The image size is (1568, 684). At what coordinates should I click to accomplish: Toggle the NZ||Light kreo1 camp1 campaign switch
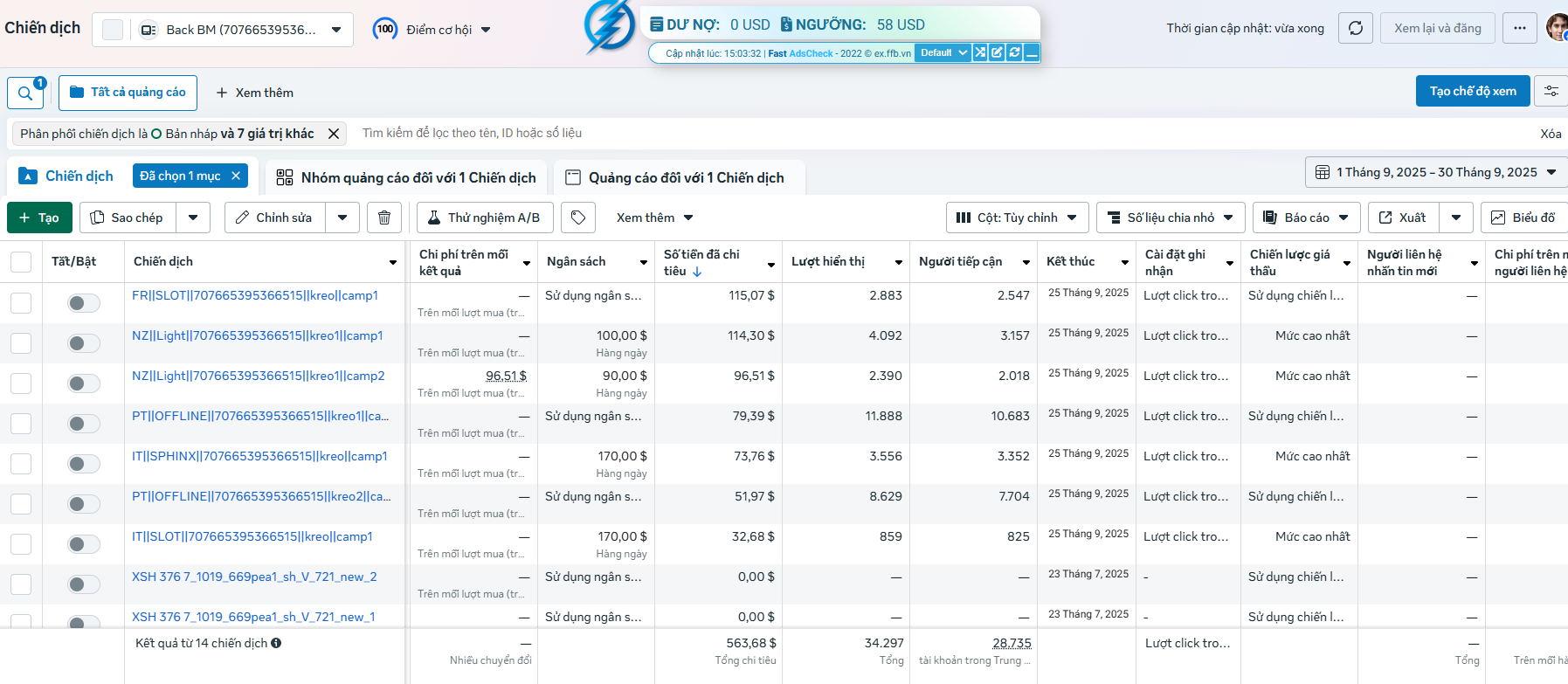84,343
